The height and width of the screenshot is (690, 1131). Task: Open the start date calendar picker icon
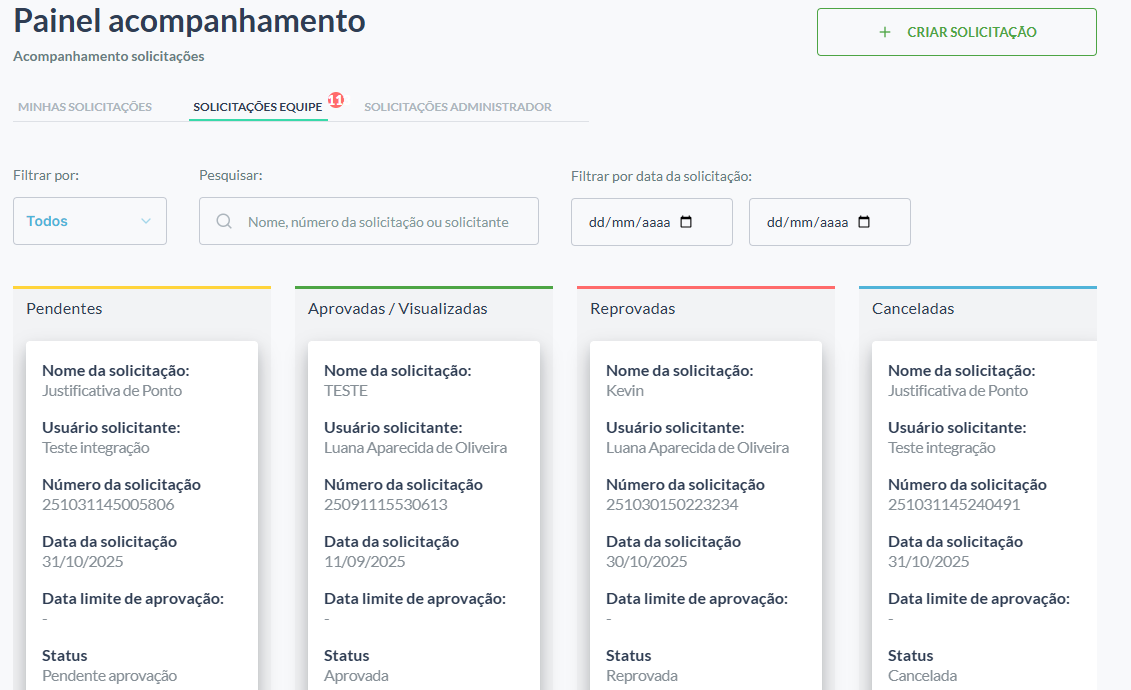[x=686, y=222]
